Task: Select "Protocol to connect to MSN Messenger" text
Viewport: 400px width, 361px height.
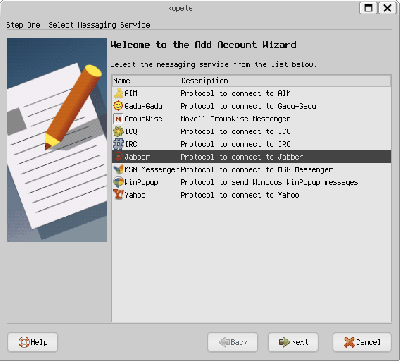Action: point(257,169)
